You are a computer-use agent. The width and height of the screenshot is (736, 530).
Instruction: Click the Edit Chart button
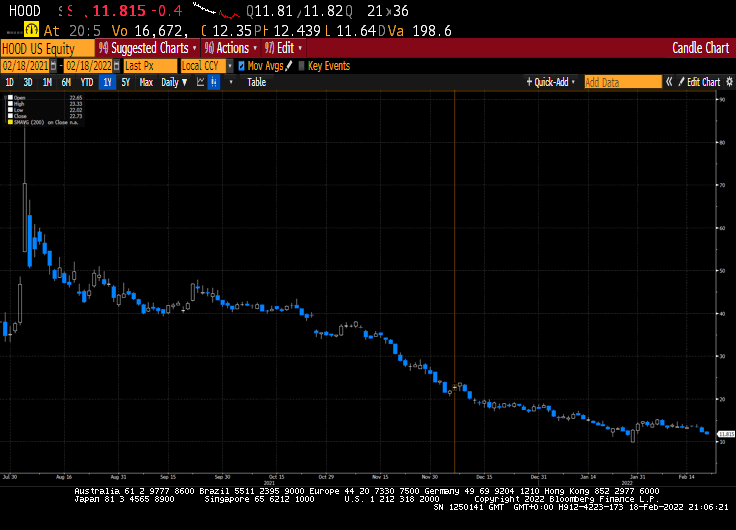(x=699, y=82)
